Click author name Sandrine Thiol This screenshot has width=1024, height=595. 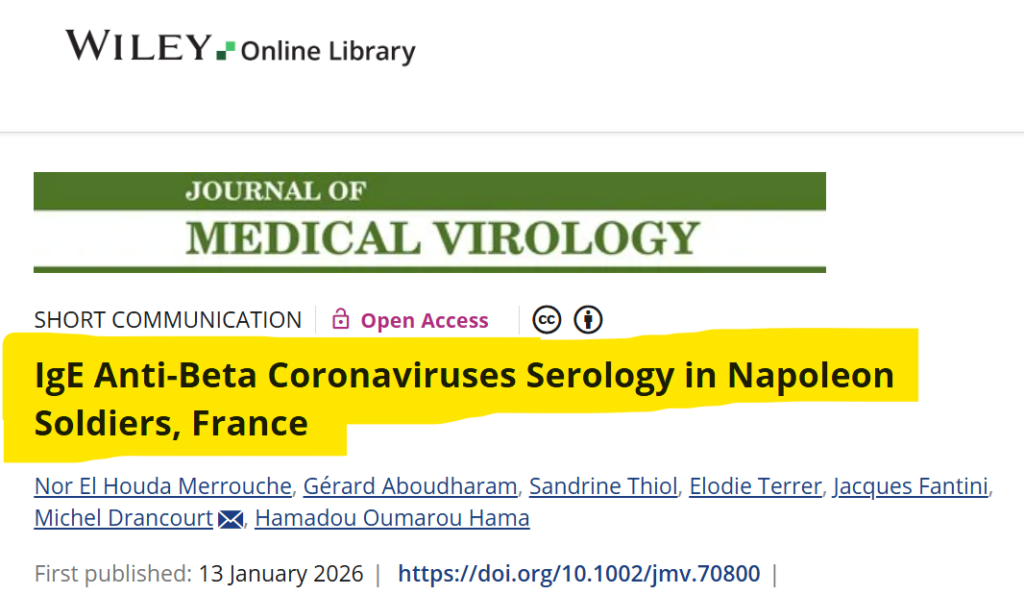[x=603, y=487]
